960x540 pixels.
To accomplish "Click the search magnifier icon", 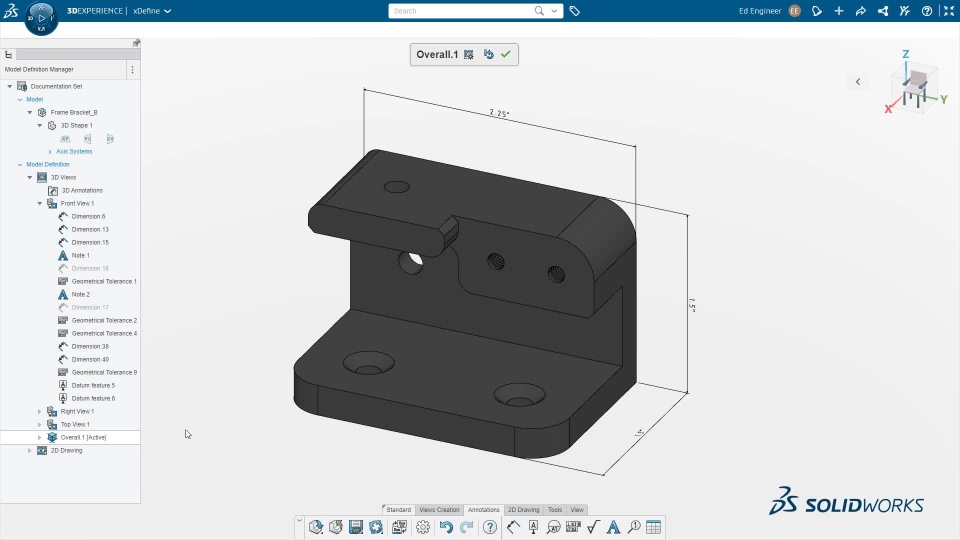I will 539,11.
